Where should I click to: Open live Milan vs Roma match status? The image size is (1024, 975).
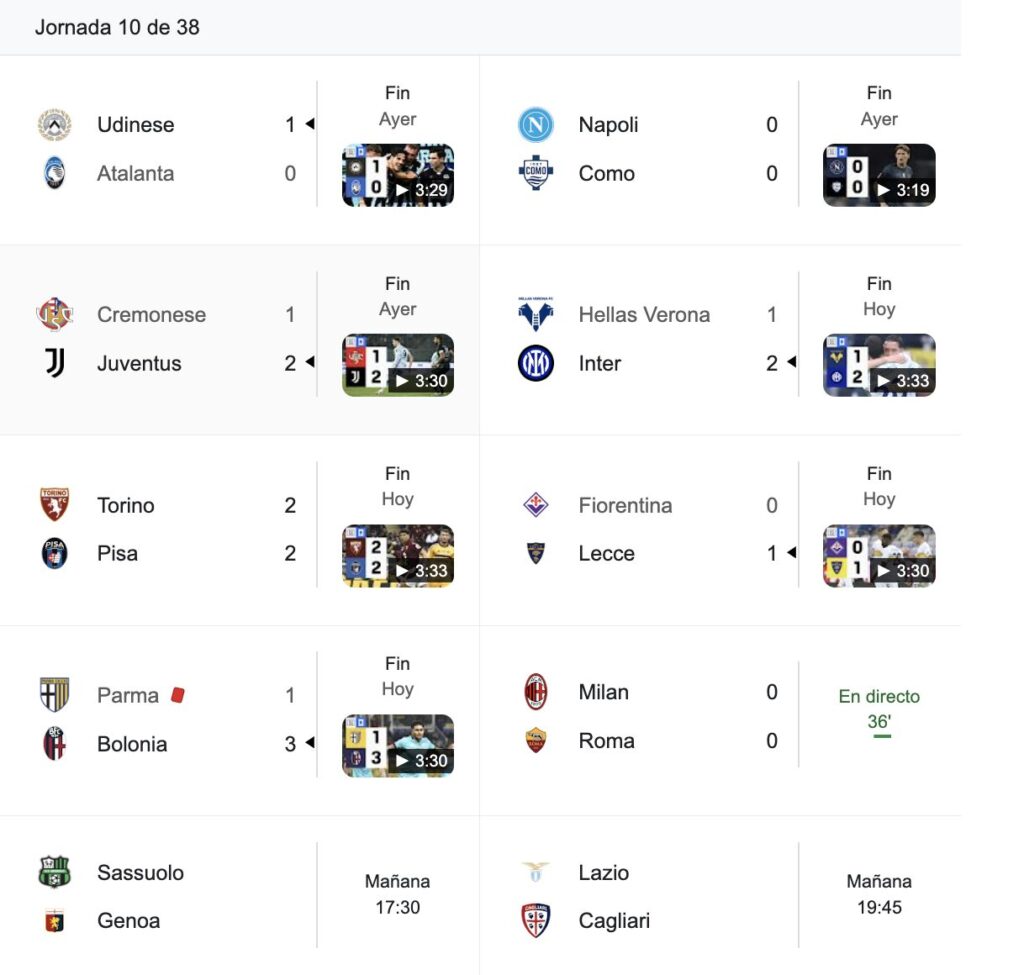[879, 709]
